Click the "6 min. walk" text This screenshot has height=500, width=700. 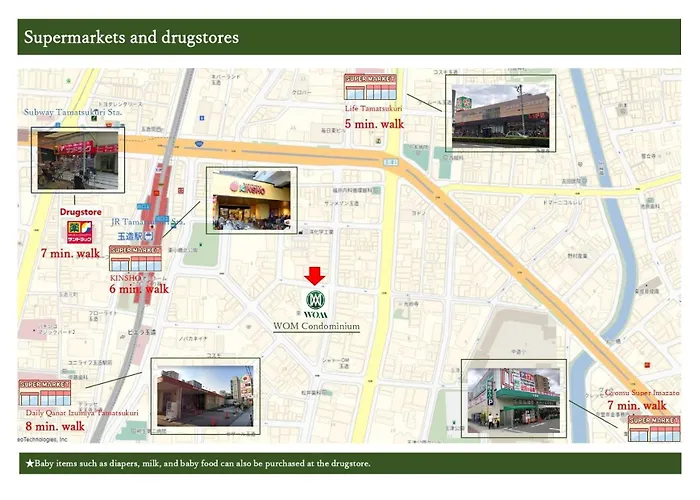139,289
